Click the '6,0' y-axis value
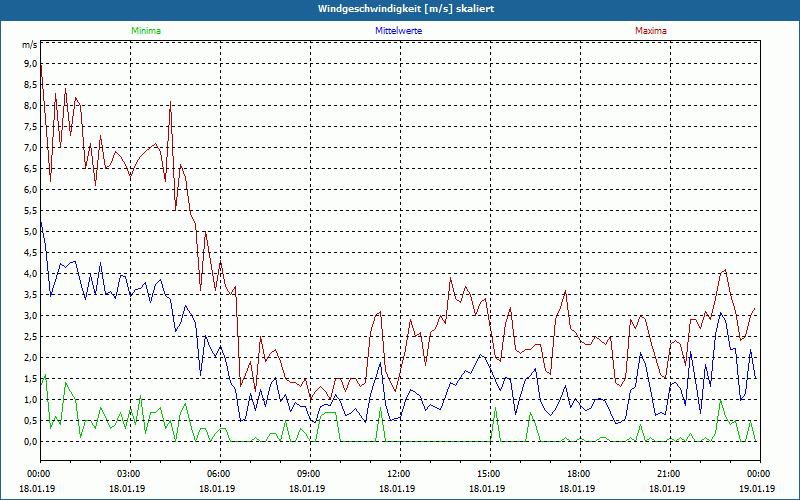 pos(31,190)
